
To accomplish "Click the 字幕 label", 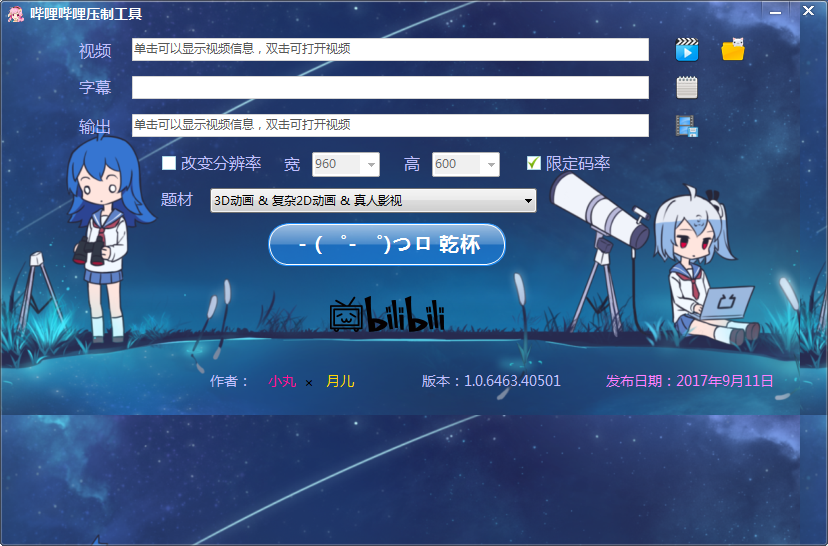I will coord(95,87).
